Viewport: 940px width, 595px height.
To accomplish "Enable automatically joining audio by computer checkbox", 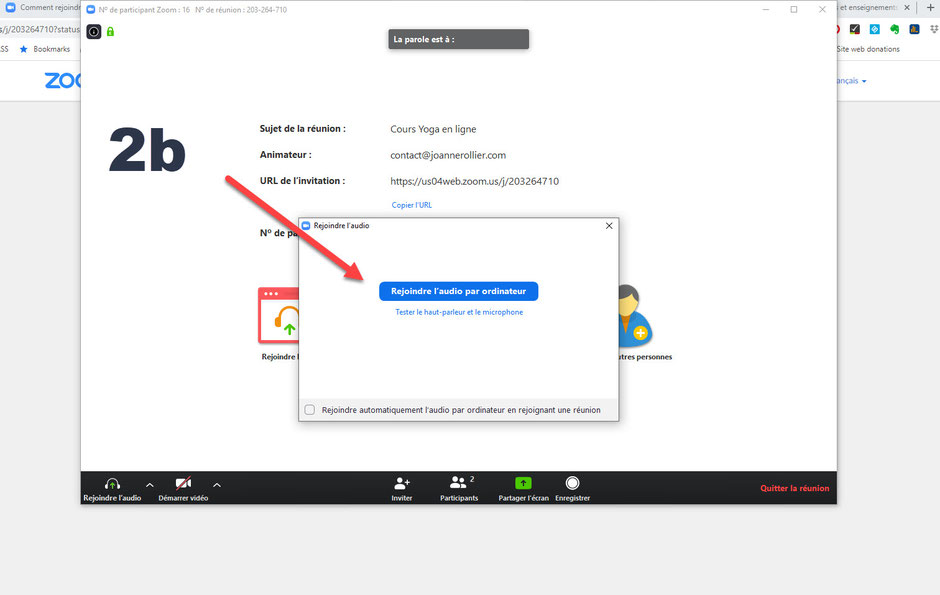I will pos(310,410).
